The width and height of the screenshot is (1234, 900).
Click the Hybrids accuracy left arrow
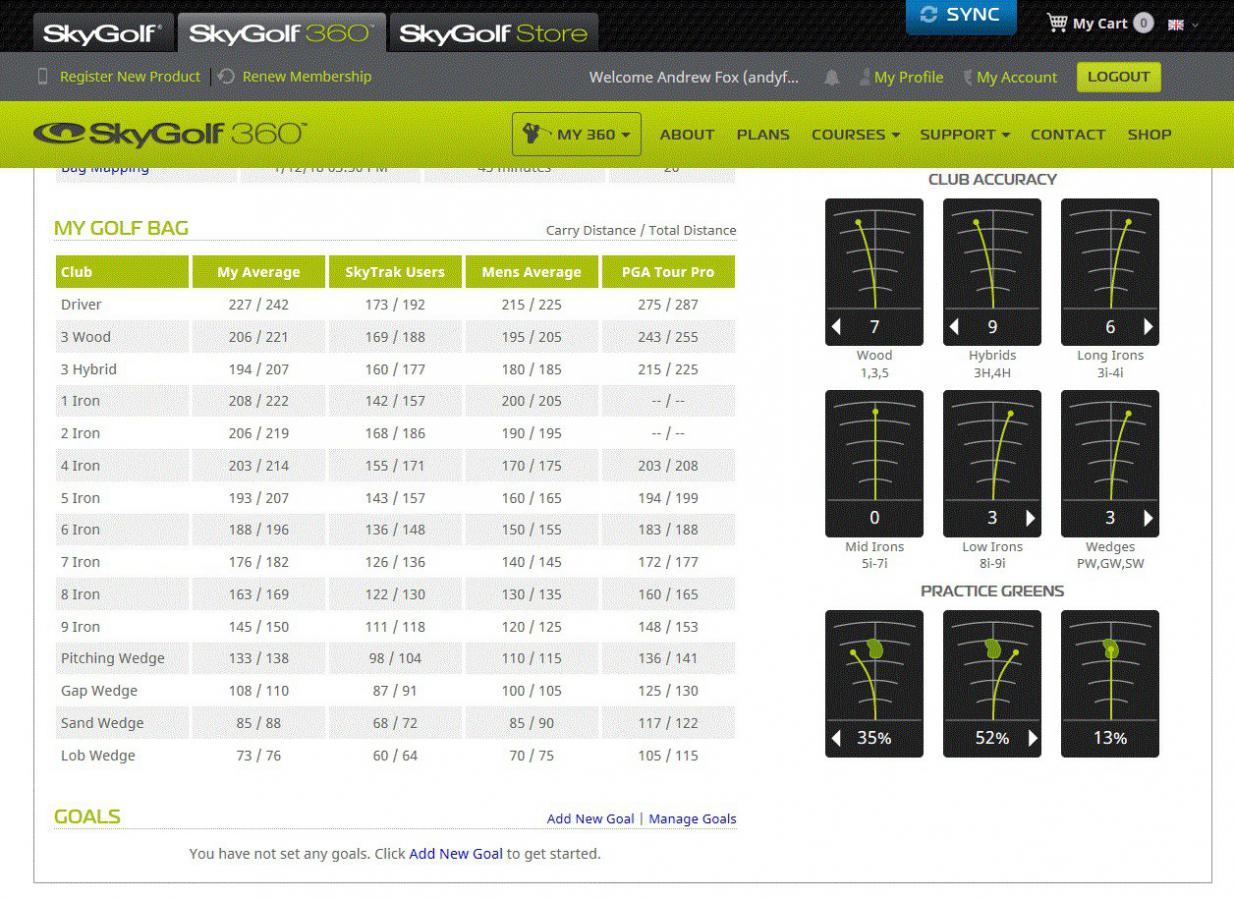[954, 327]
